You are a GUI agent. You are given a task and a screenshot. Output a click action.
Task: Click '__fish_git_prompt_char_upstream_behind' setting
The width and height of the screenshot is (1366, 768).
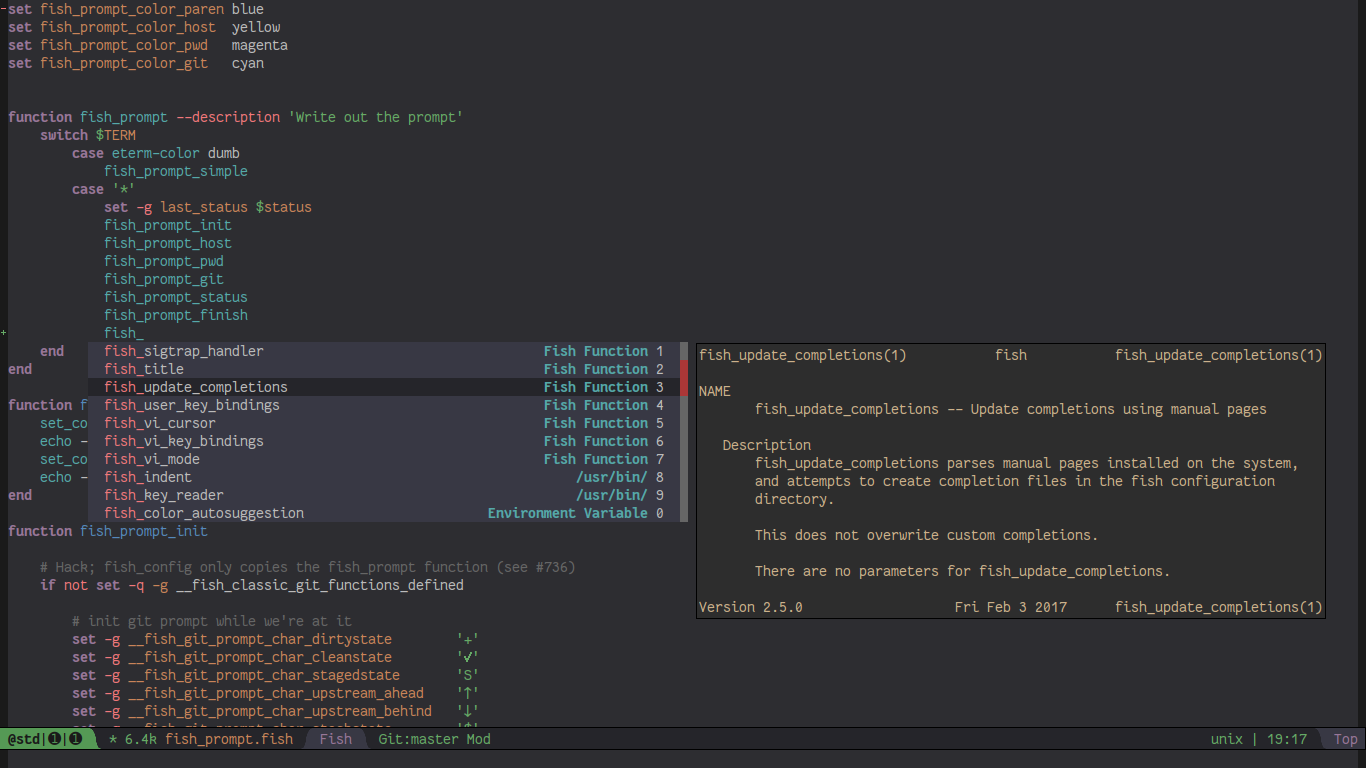[280, 711]
